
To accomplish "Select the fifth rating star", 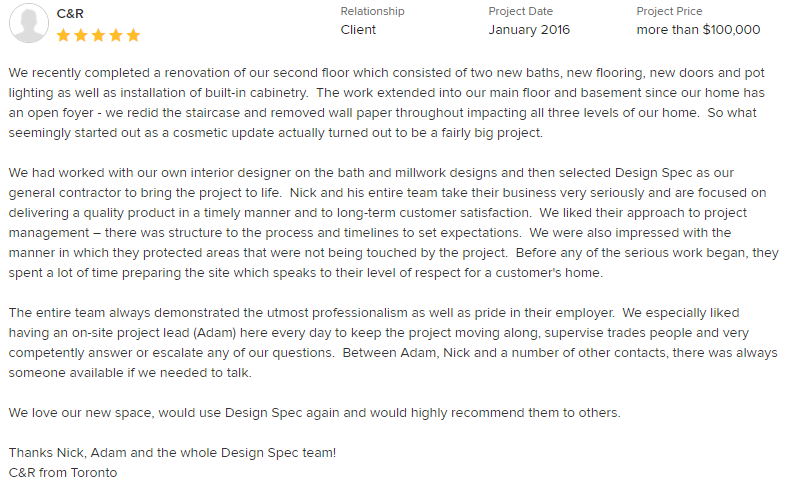I will [x=132, y=36].
